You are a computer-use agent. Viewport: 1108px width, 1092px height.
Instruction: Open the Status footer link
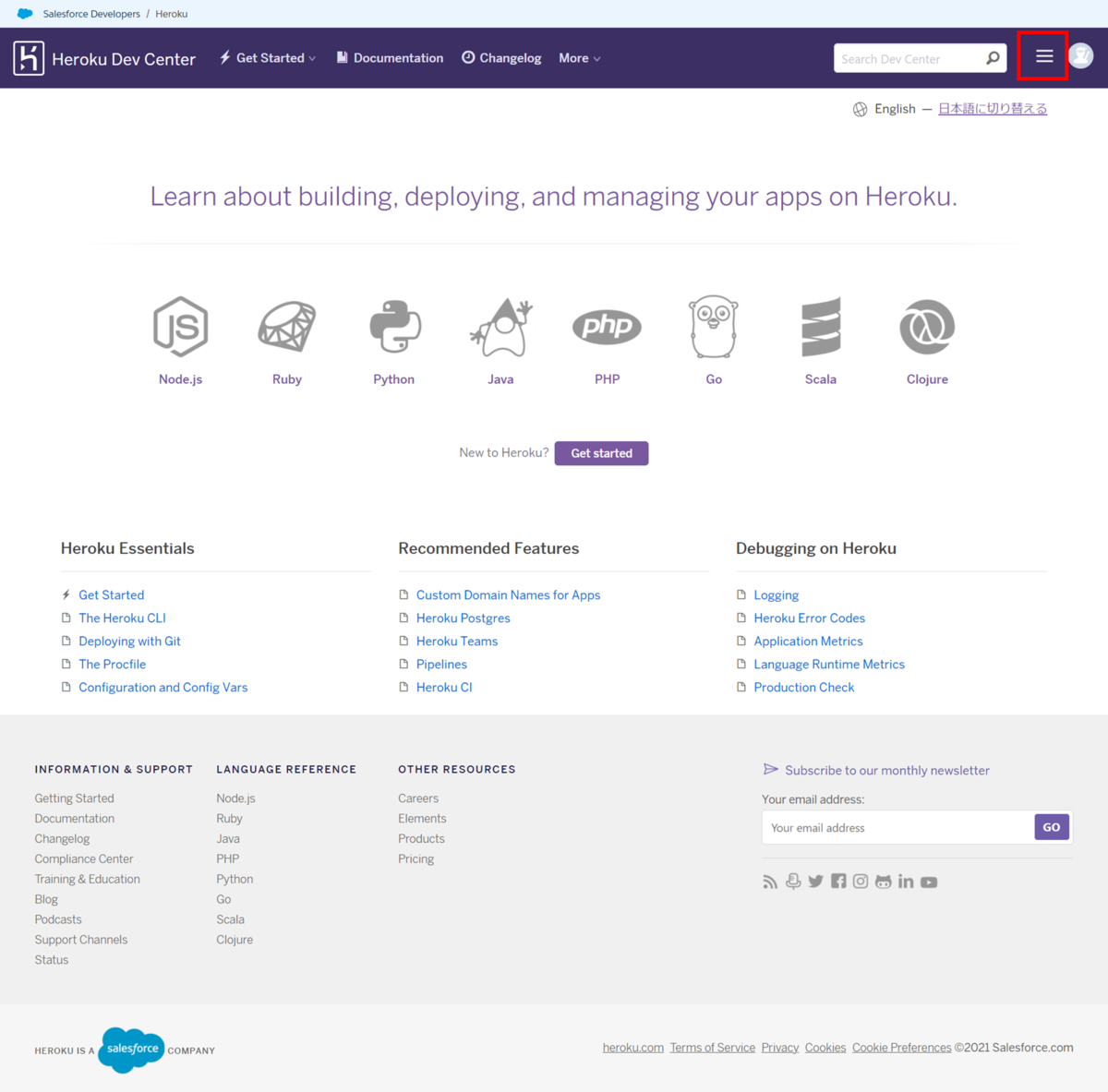52,960
